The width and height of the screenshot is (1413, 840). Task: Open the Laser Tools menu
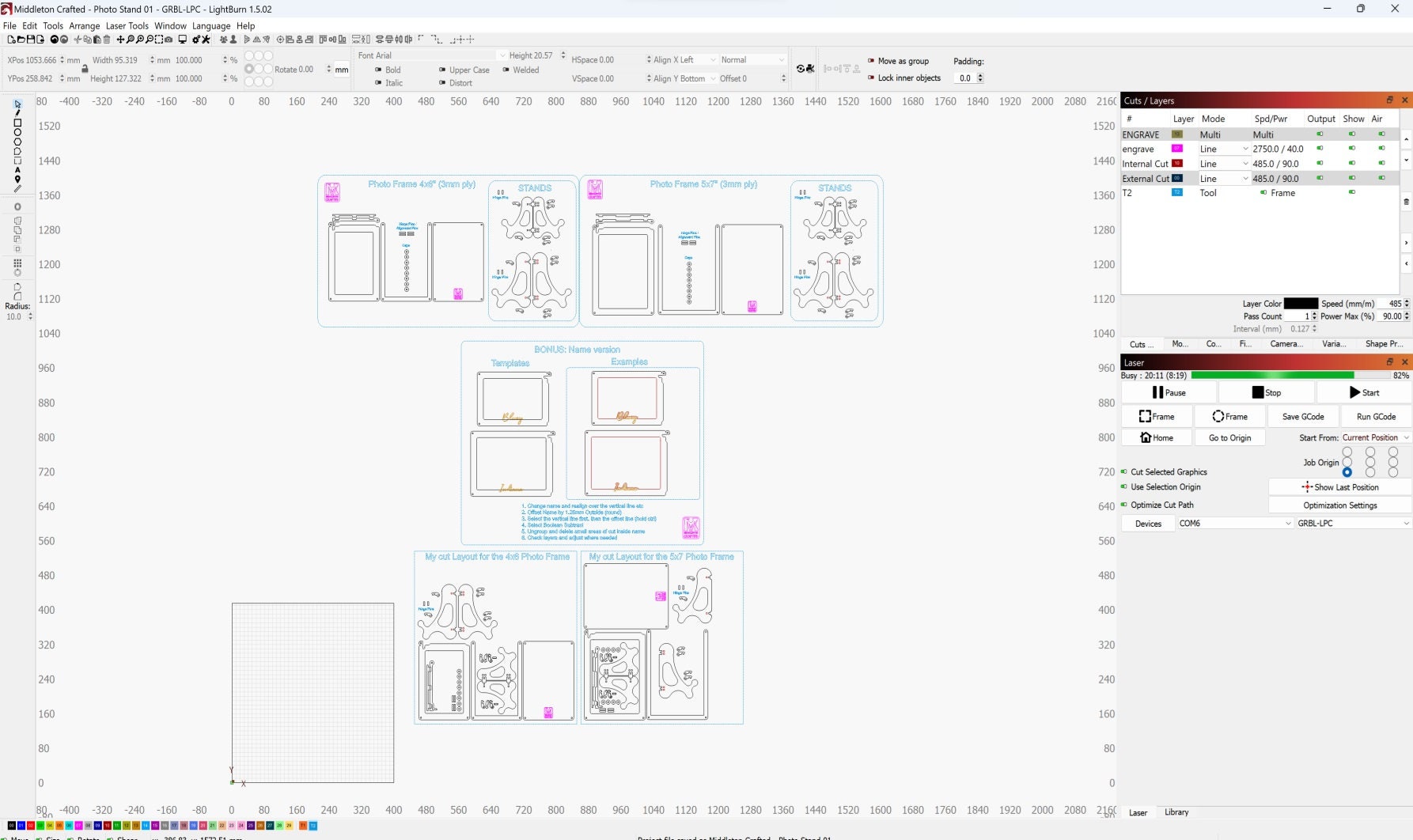127,26
